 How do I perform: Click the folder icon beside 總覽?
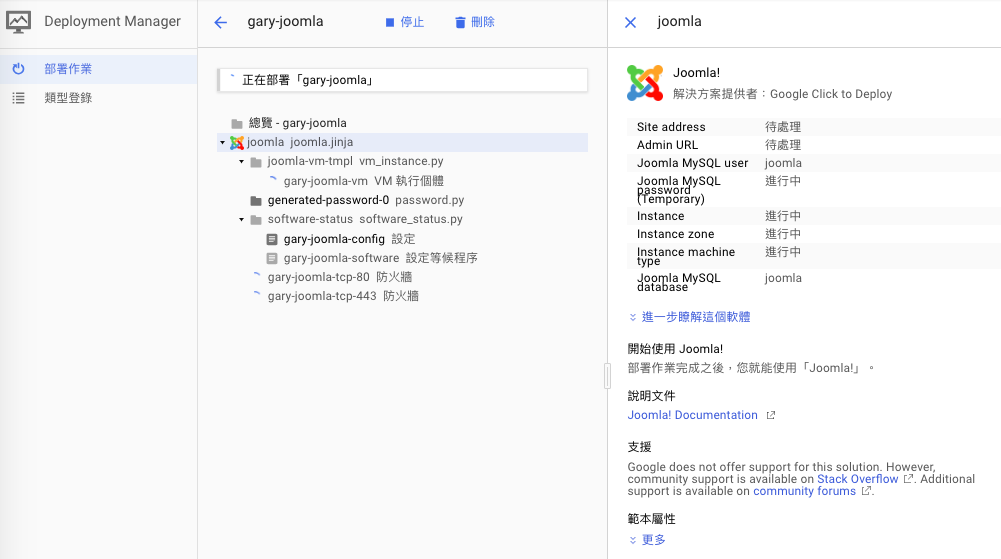(237, 123)
